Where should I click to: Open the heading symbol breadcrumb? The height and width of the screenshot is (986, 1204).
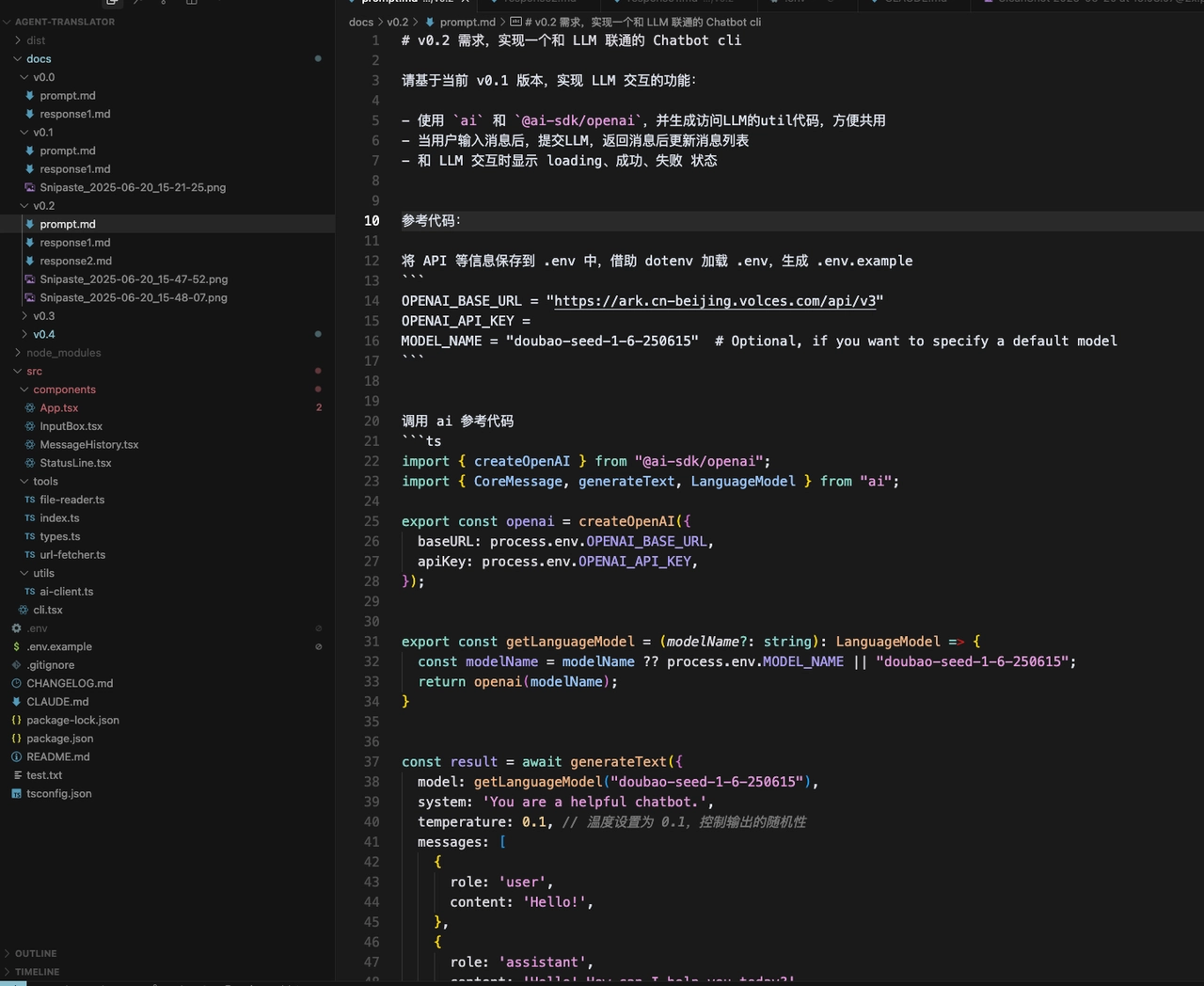[636, 22]
